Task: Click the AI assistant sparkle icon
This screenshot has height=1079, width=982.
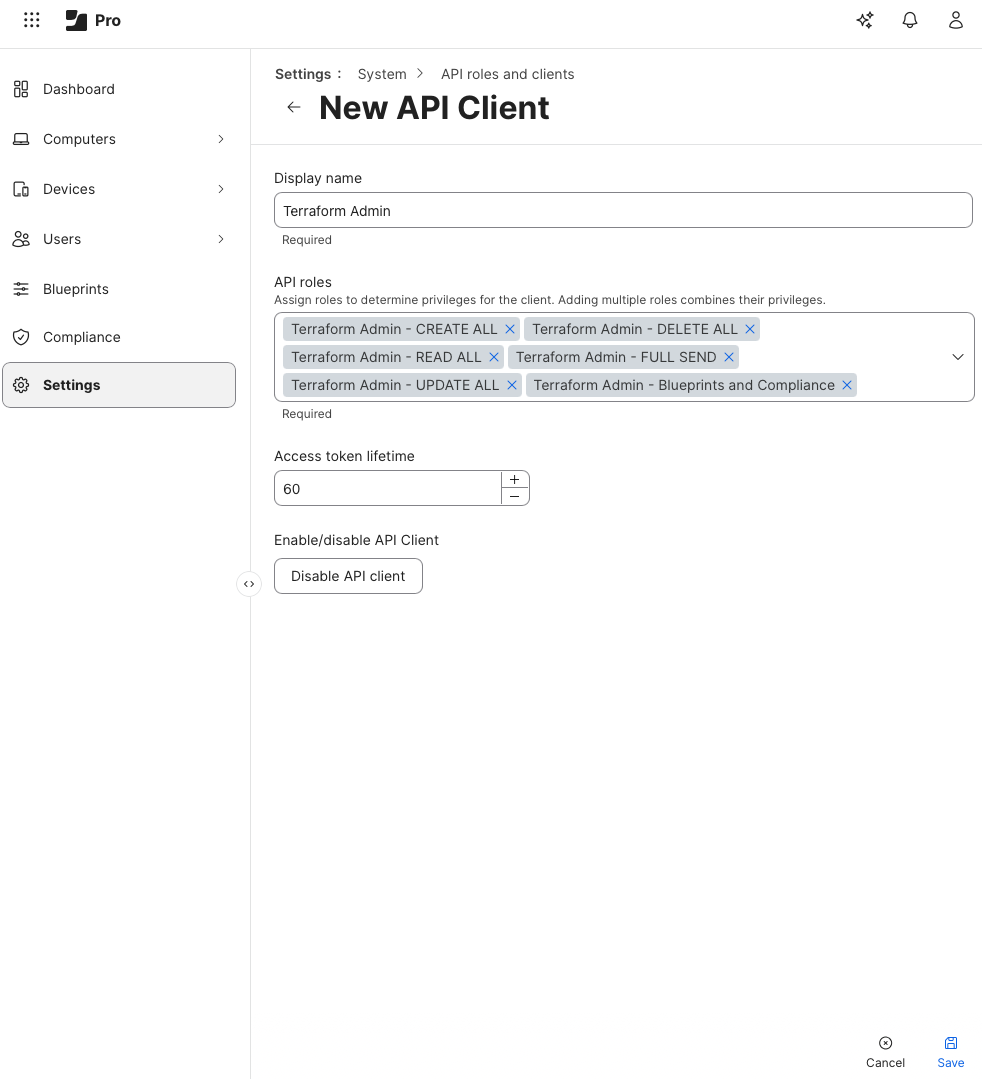Action: pos(865,20)
